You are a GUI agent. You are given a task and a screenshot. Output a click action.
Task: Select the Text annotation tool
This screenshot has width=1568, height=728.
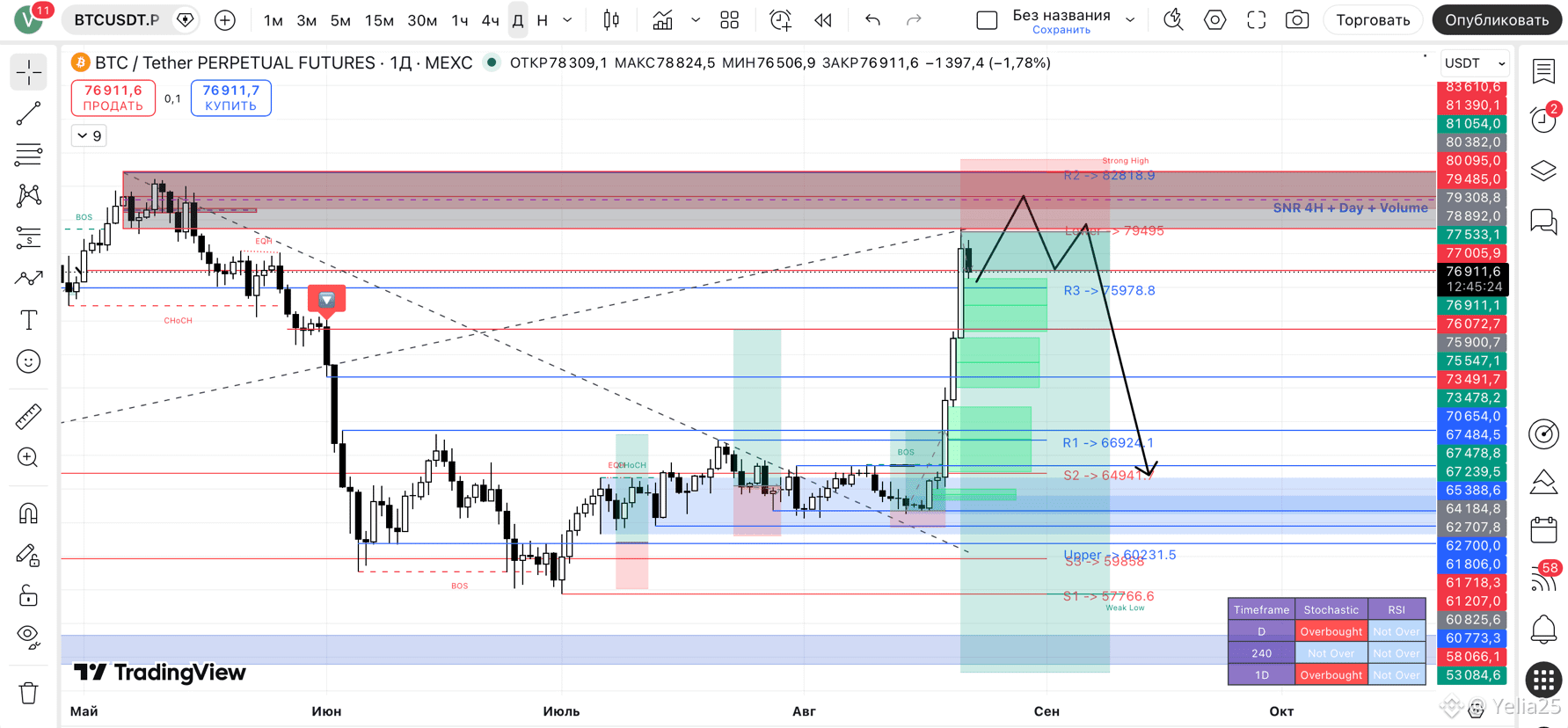[28, 320]
